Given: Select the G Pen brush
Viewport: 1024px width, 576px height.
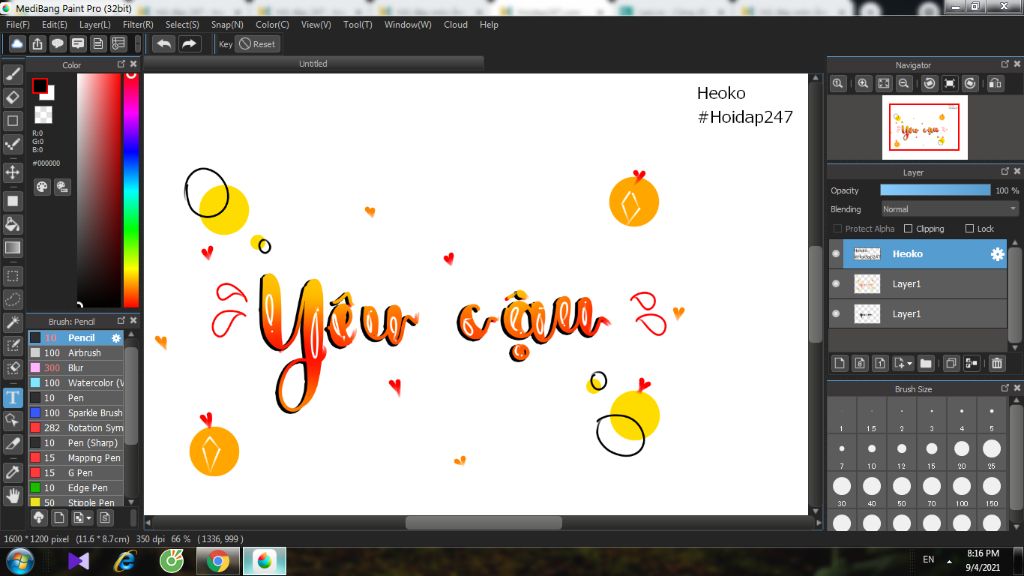Looking at the screenshot, I should tap(76, 473).
